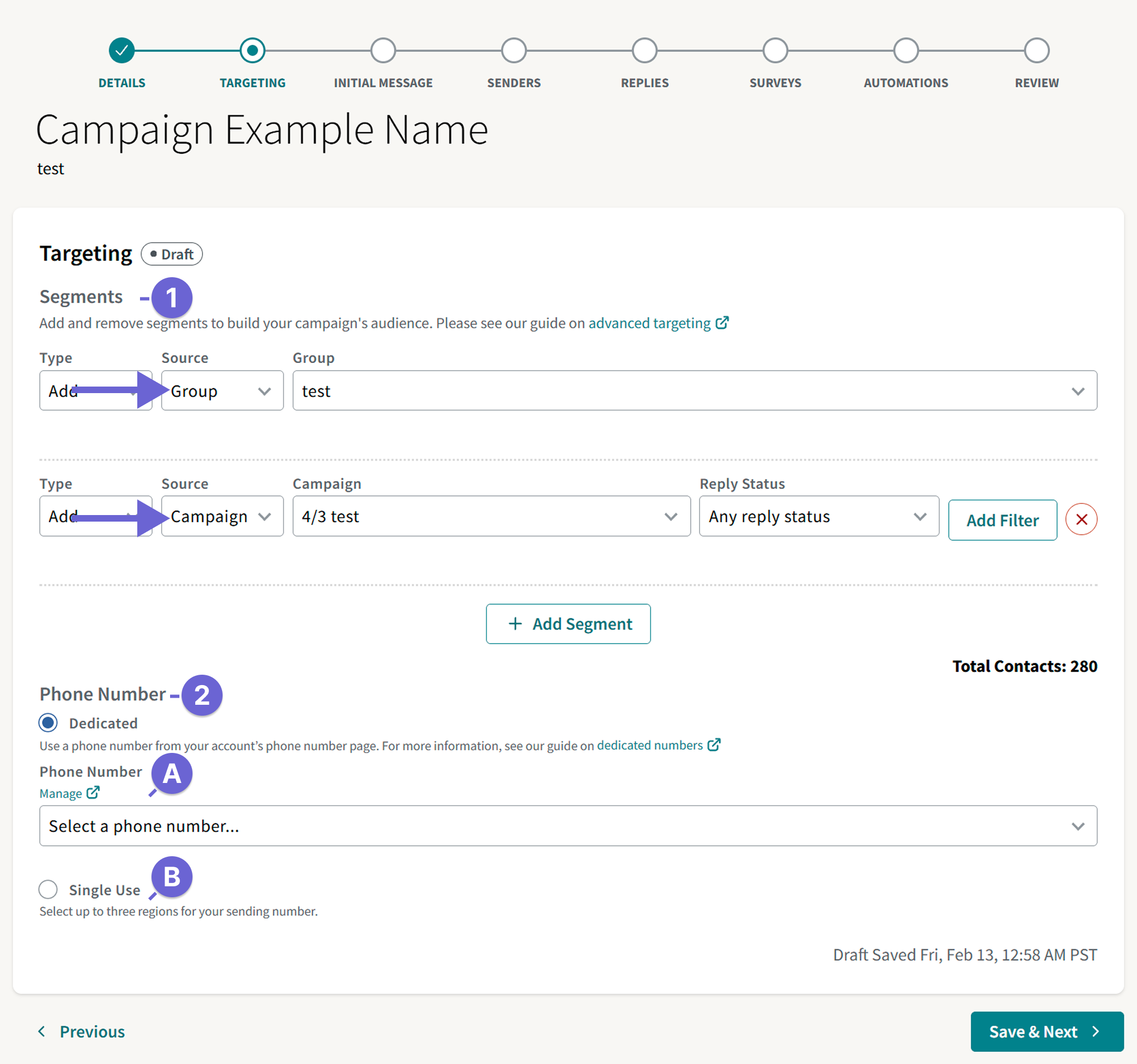Click the plus icon on Add Segment

pyautogui.click(x=515, y=623)
